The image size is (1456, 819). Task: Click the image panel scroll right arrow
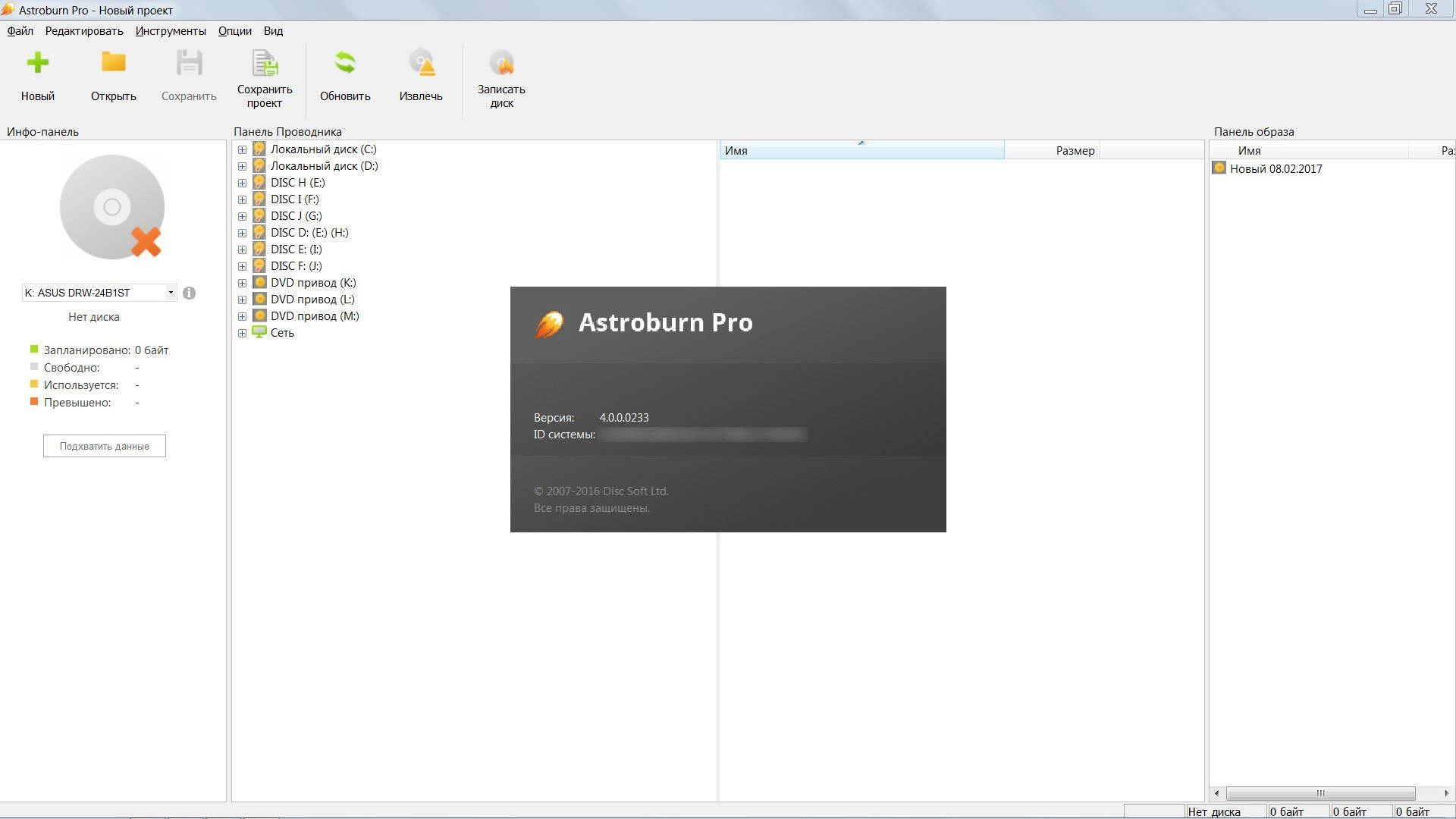coord(1446,793)
